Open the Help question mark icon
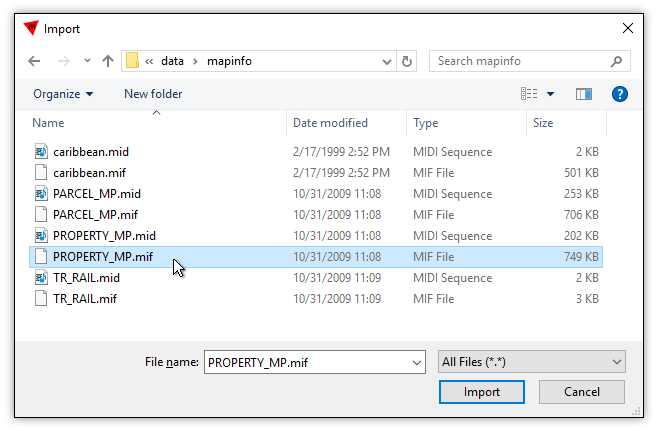 coord(619,94)
